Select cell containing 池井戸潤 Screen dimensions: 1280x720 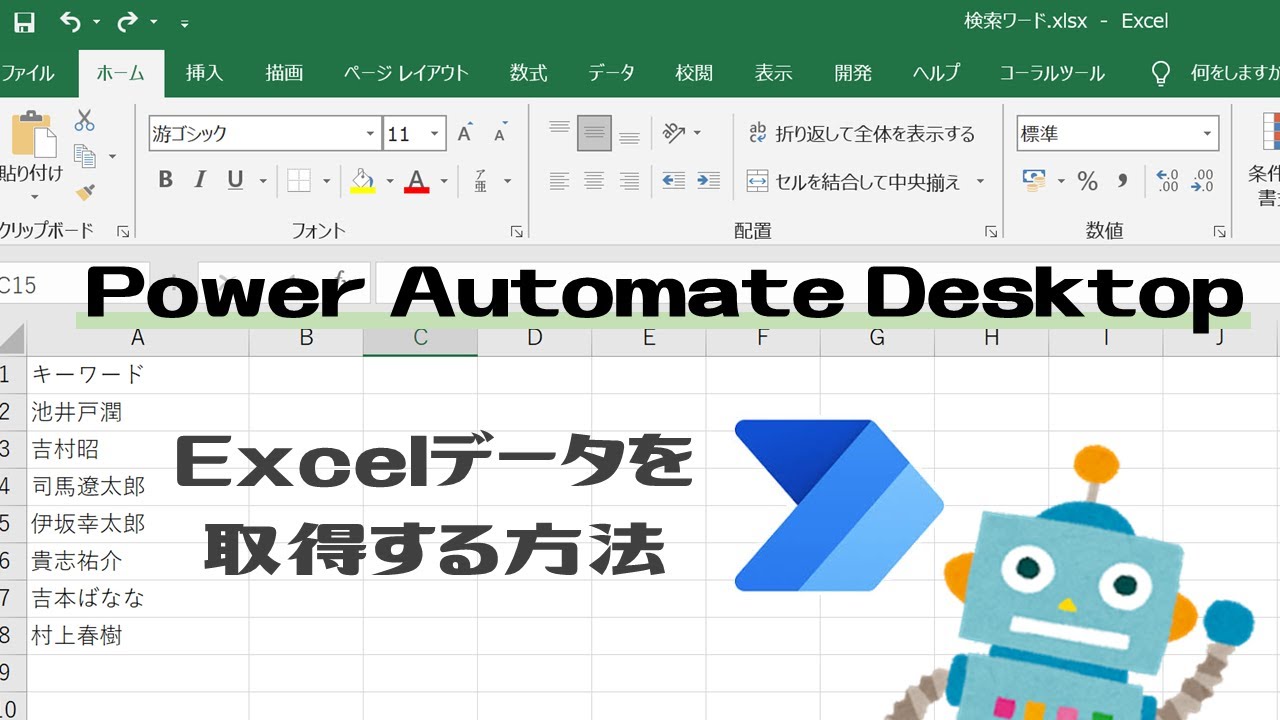click(138, 411)
